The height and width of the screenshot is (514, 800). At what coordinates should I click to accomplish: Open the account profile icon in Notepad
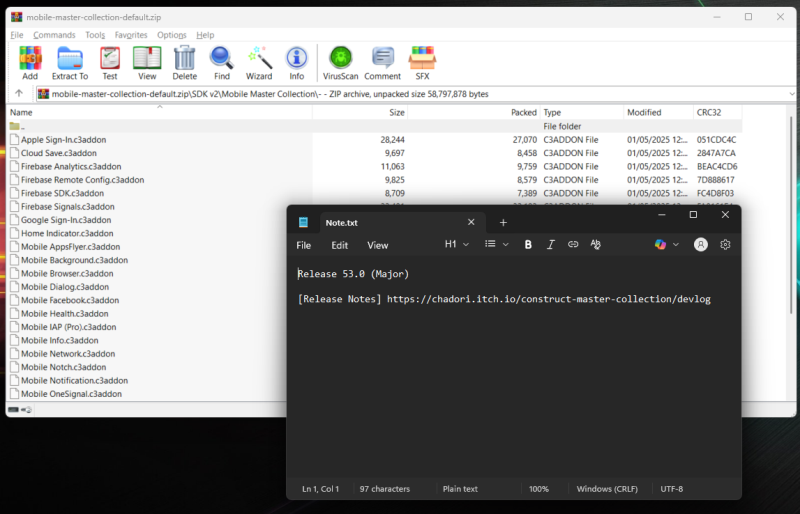tap(701, 244)
